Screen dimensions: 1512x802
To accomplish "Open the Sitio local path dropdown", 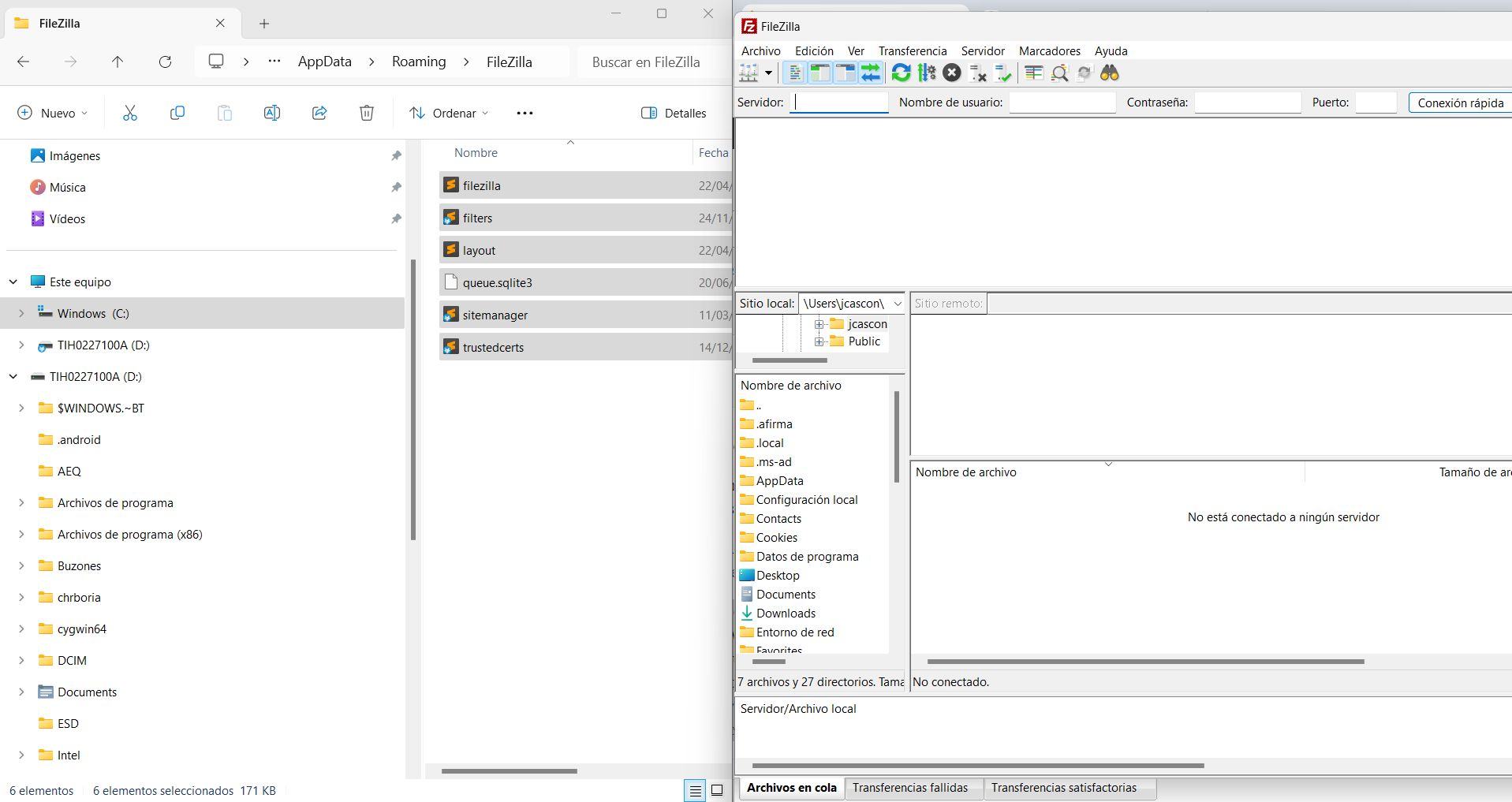I will click(x=897, y=304).
